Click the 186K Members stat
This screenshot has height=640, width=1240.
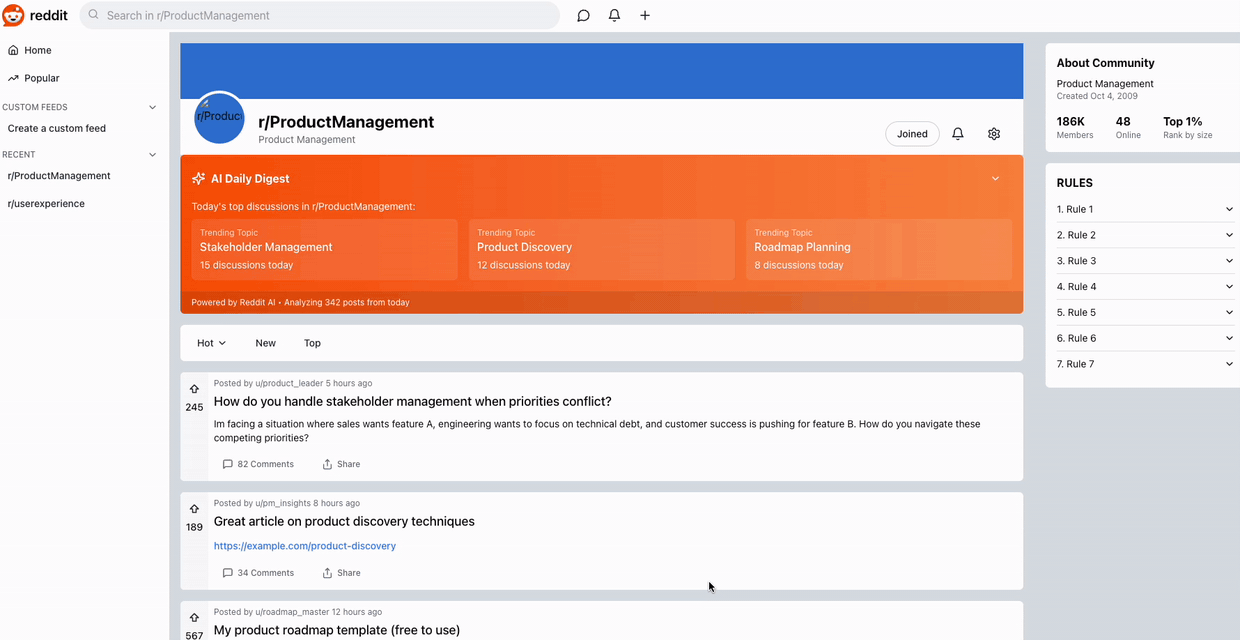1075,127
